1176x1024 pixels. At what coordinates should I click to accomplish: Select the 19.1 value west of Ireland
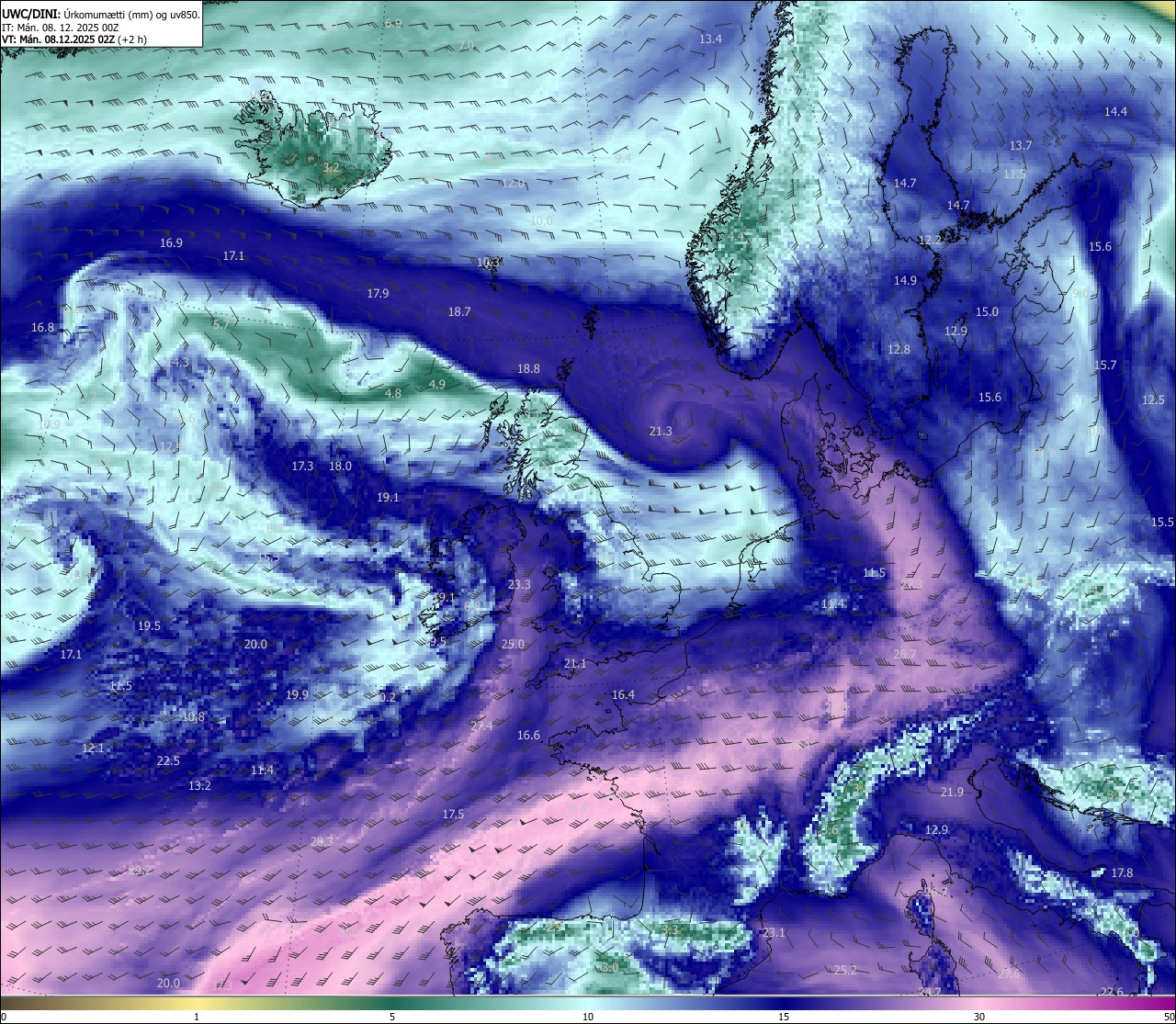pos(388,497)
